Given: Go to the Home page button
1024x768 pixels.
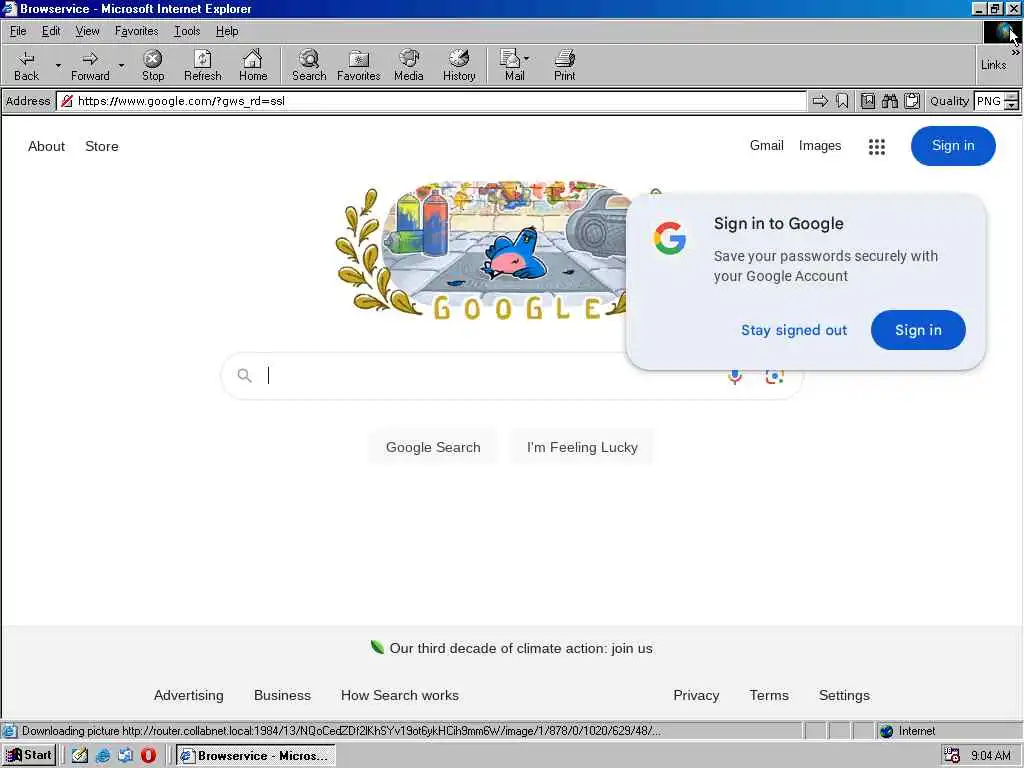Looking at the screenshot, I should tap(253, 65).
